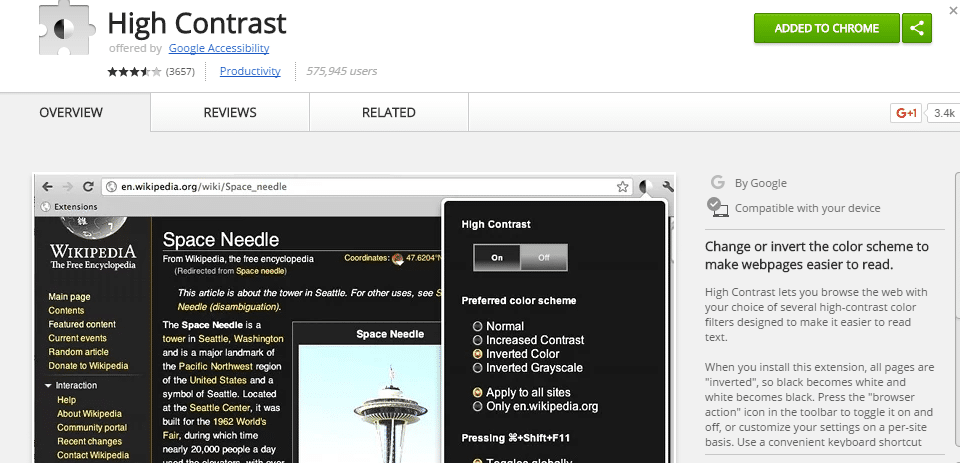Click the star rating icons
This screenshot has height=463, width=960.
(x=134, y=72)
